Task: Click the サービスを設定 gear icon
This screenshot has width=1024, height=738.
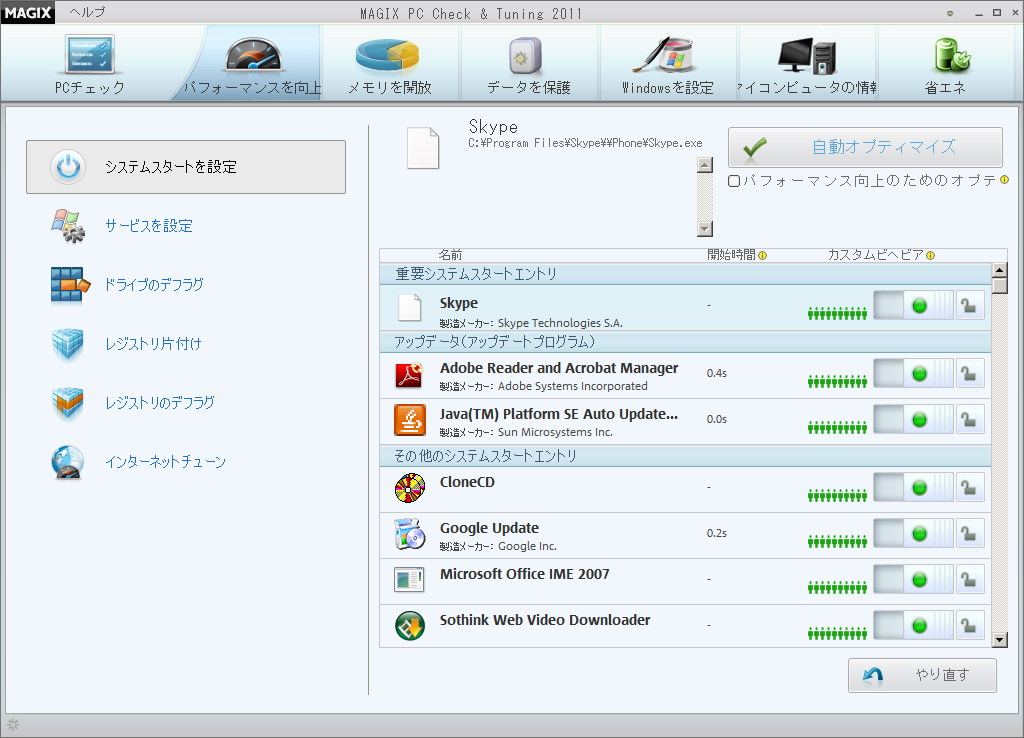Action: pyautogui.click(x=68, y=226)
